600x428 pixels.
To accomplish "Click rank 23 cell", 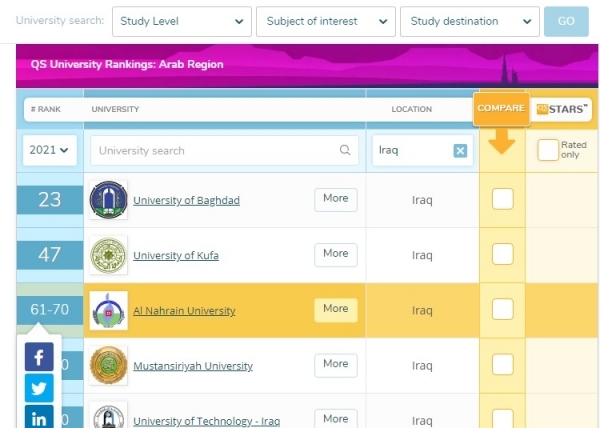I will click(x=50, y=200).
